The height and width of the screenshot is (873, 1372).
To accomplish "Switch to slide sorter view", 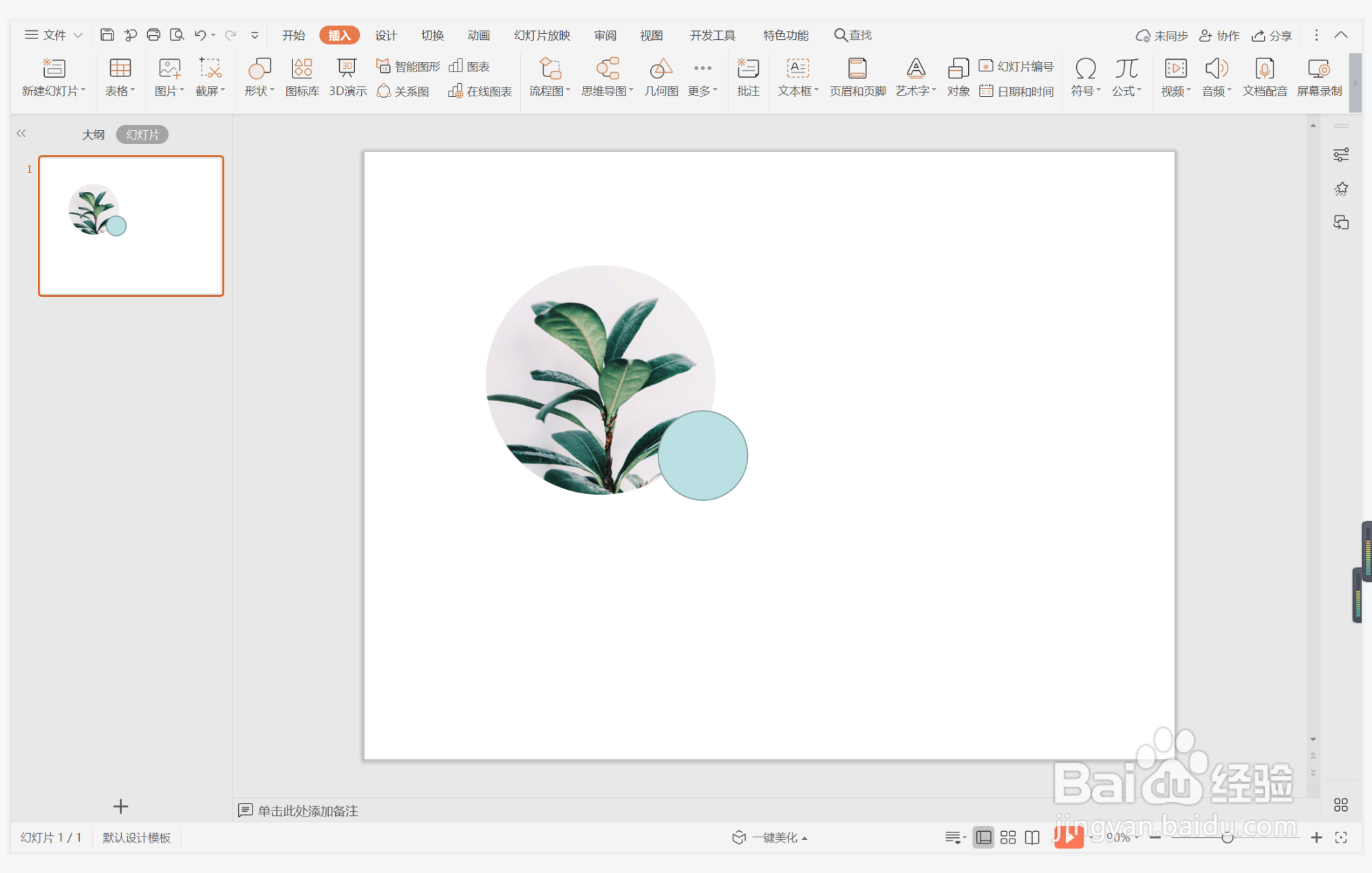I will [1008, 837].
